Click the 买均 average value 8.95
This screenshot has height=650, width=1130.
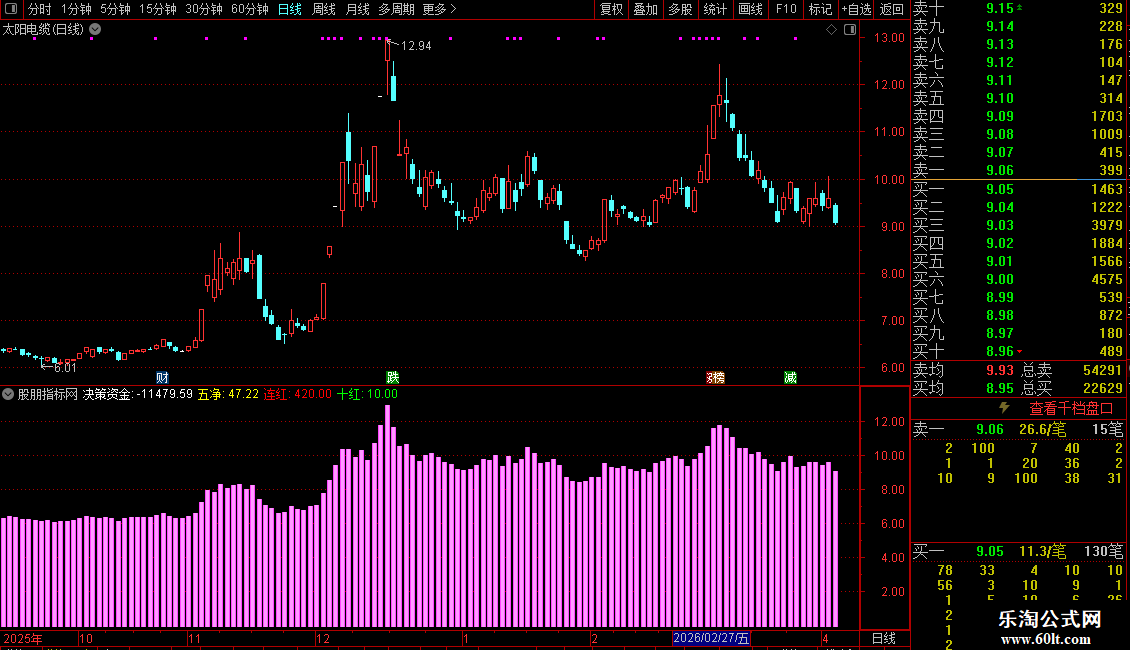click(x=1000, y=388)
